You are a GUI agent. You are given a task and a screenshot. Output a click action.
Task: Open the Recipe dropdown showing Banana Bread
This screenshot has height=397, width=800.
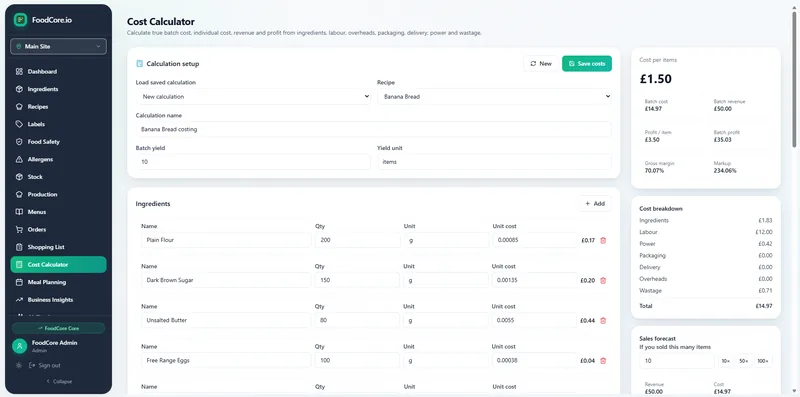point(494,96)
